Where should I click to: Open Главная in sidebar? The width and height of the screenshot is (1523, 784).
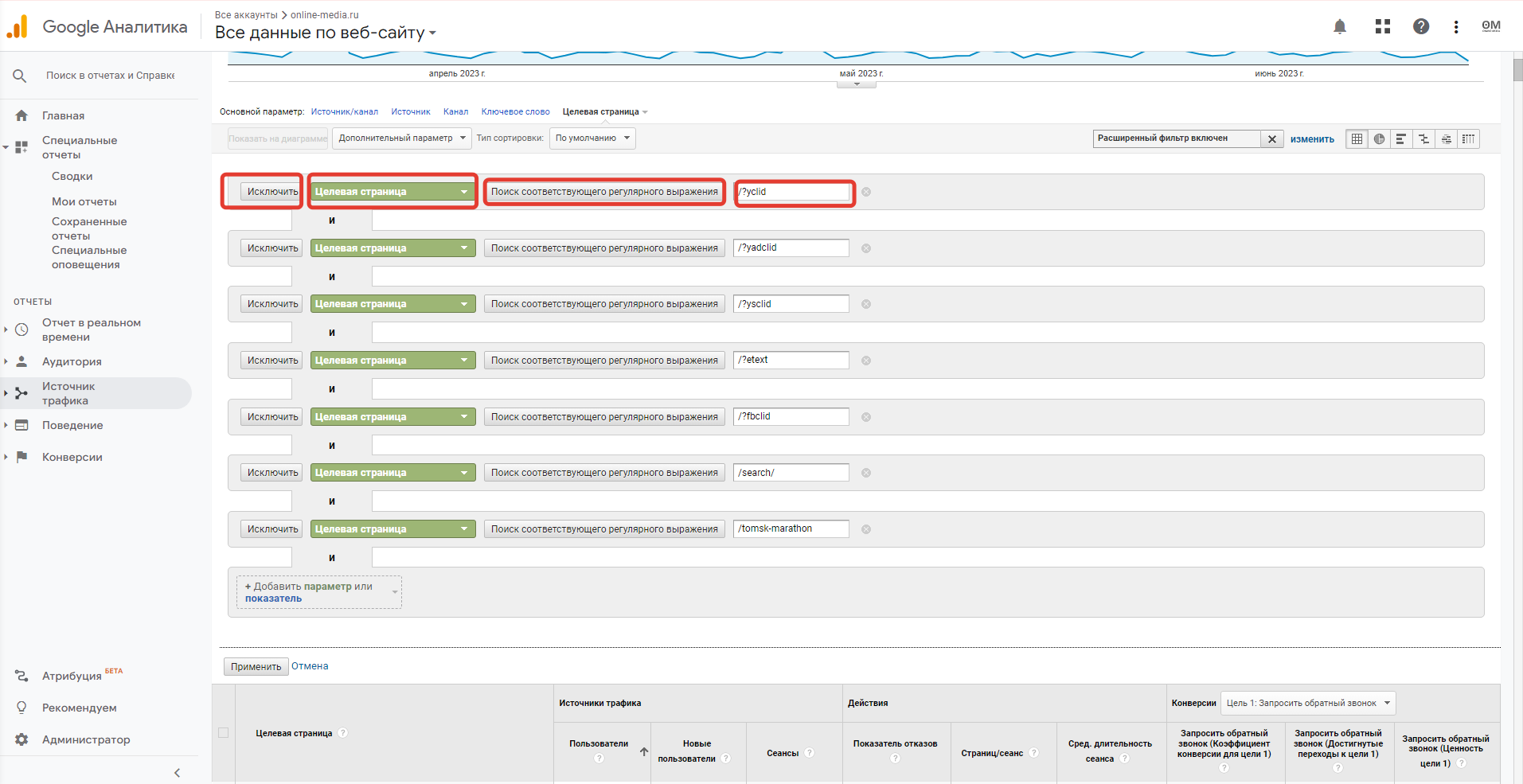pos(63,116)
